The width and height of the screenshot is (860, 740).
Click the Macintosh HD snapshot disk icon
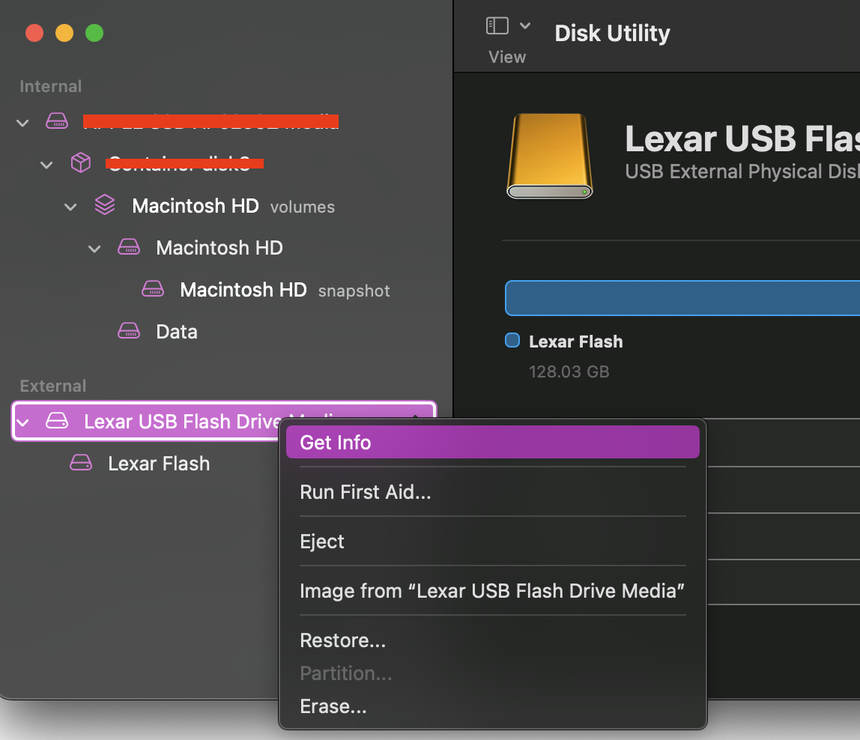[153, 290]
